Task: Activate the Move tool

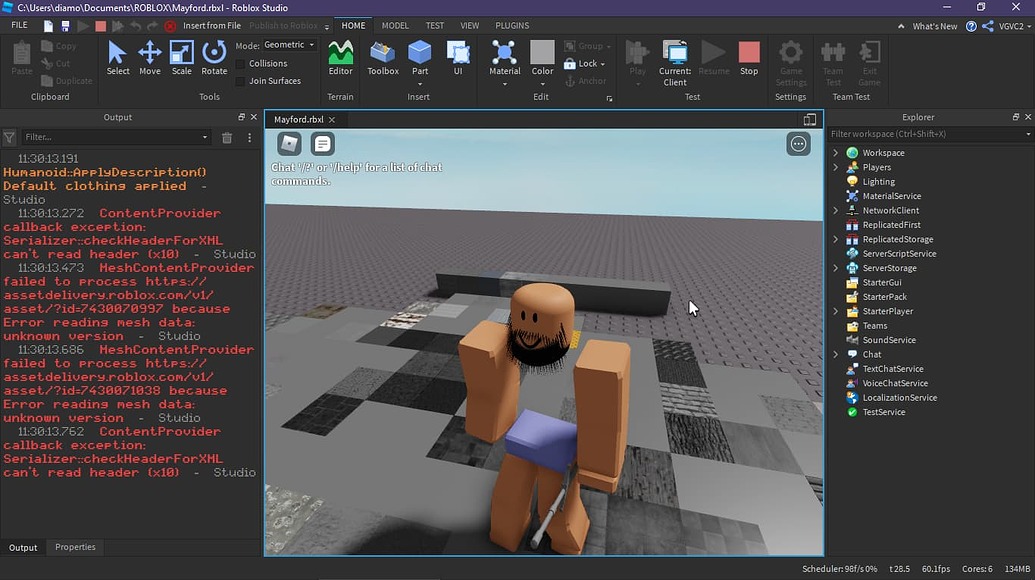Action: 150,57
